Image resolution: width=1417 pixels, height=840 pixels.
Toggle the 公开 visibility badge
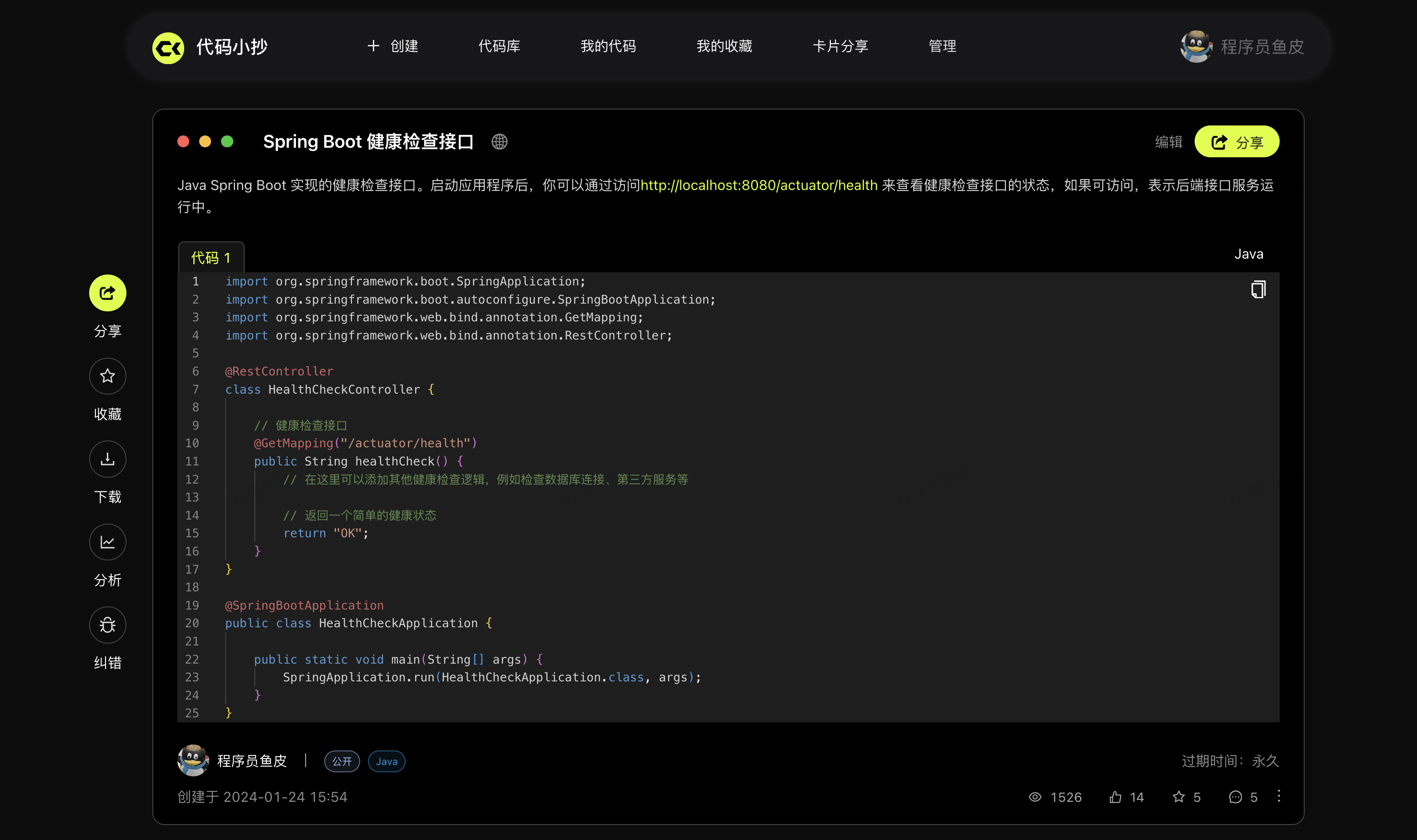coord(342,761)
